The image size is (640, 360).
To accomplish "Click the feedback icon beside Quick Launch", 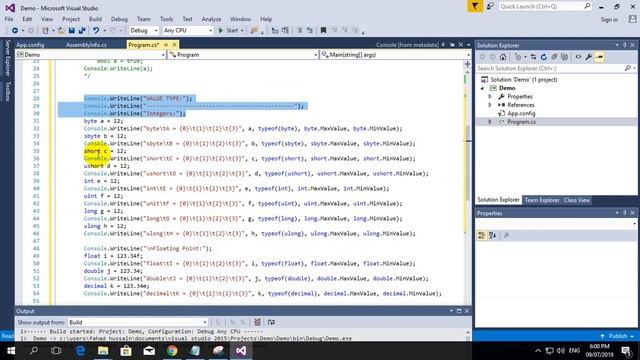I will pos(490,7).
